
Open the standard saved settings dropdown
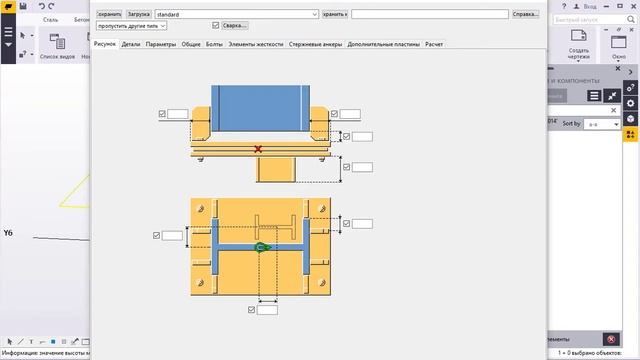(x=237, y=14)
